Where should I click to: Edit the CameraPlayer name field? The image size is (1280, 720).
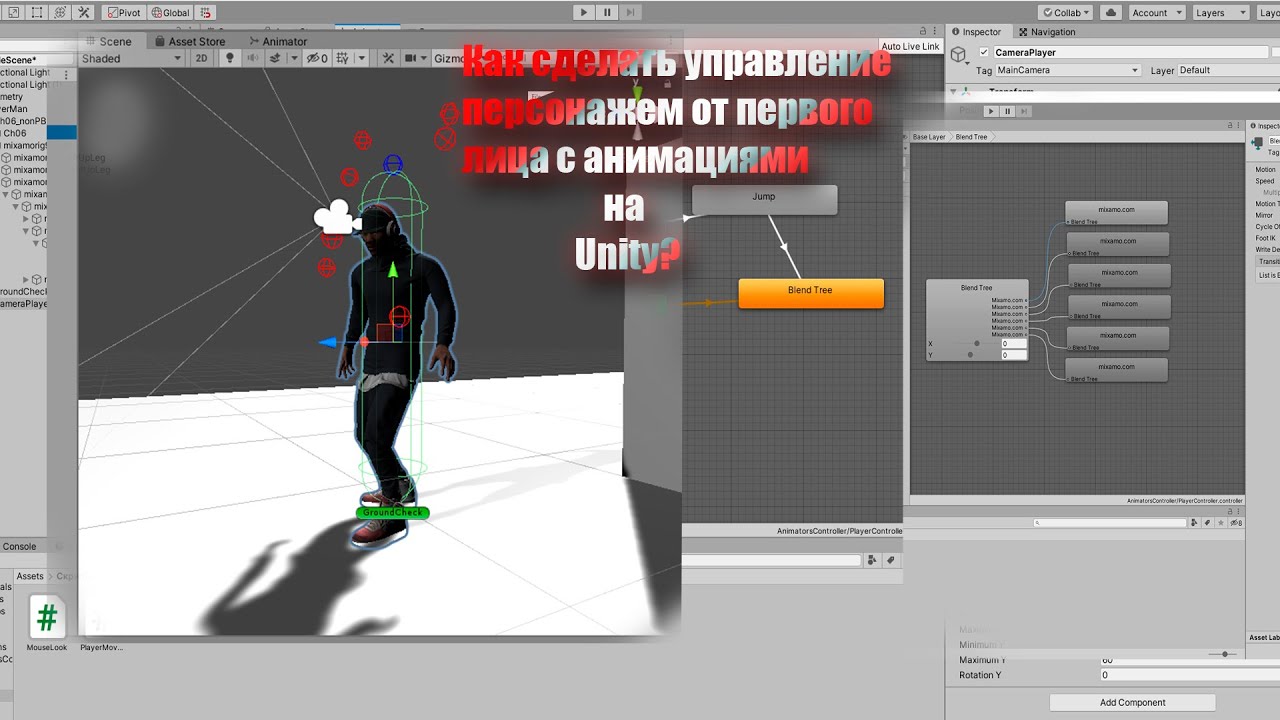click(1130, 52)
